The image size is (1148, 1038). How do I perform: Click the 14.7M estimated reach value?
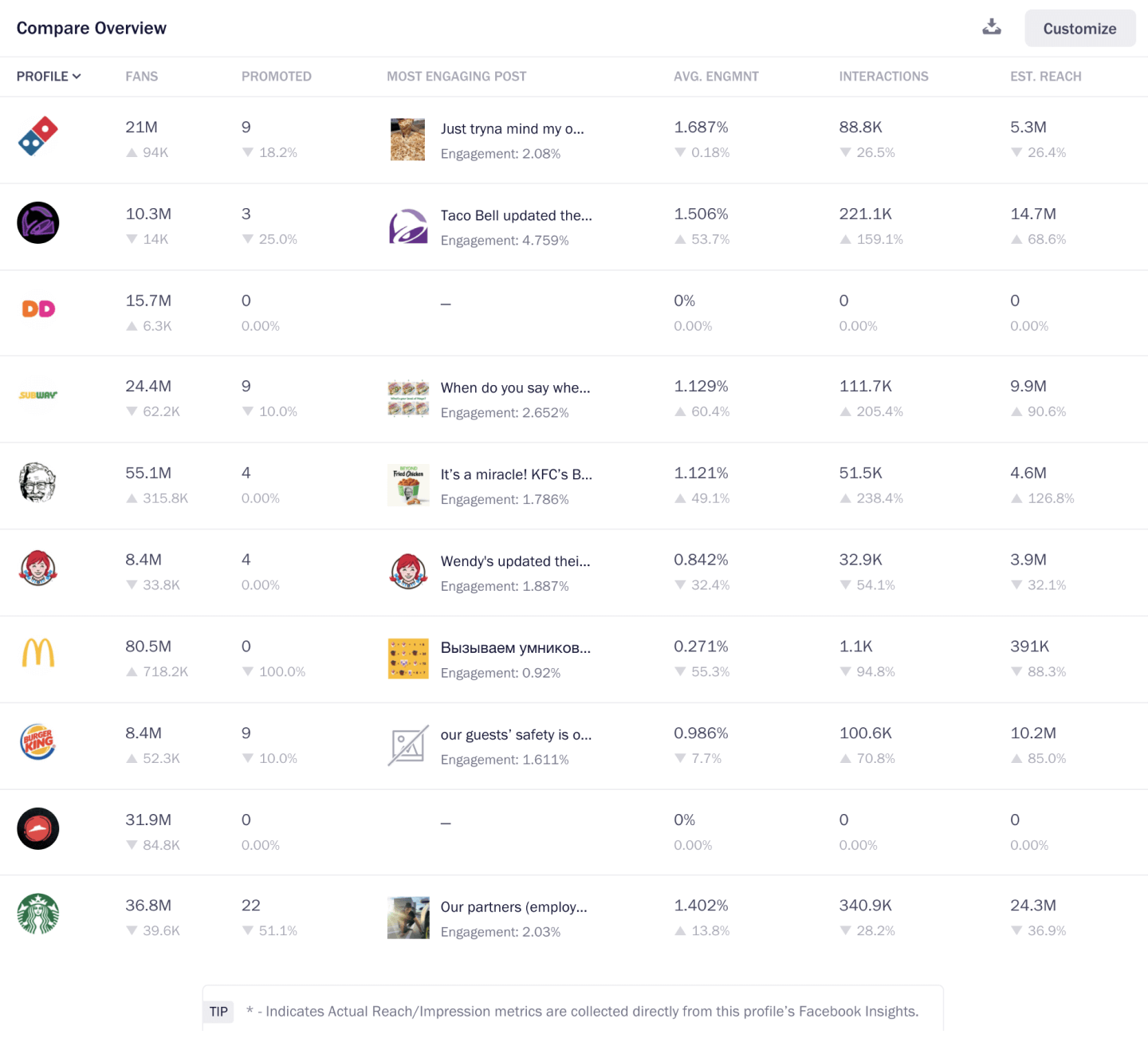pyautogui.click(x=1033, y=214)
